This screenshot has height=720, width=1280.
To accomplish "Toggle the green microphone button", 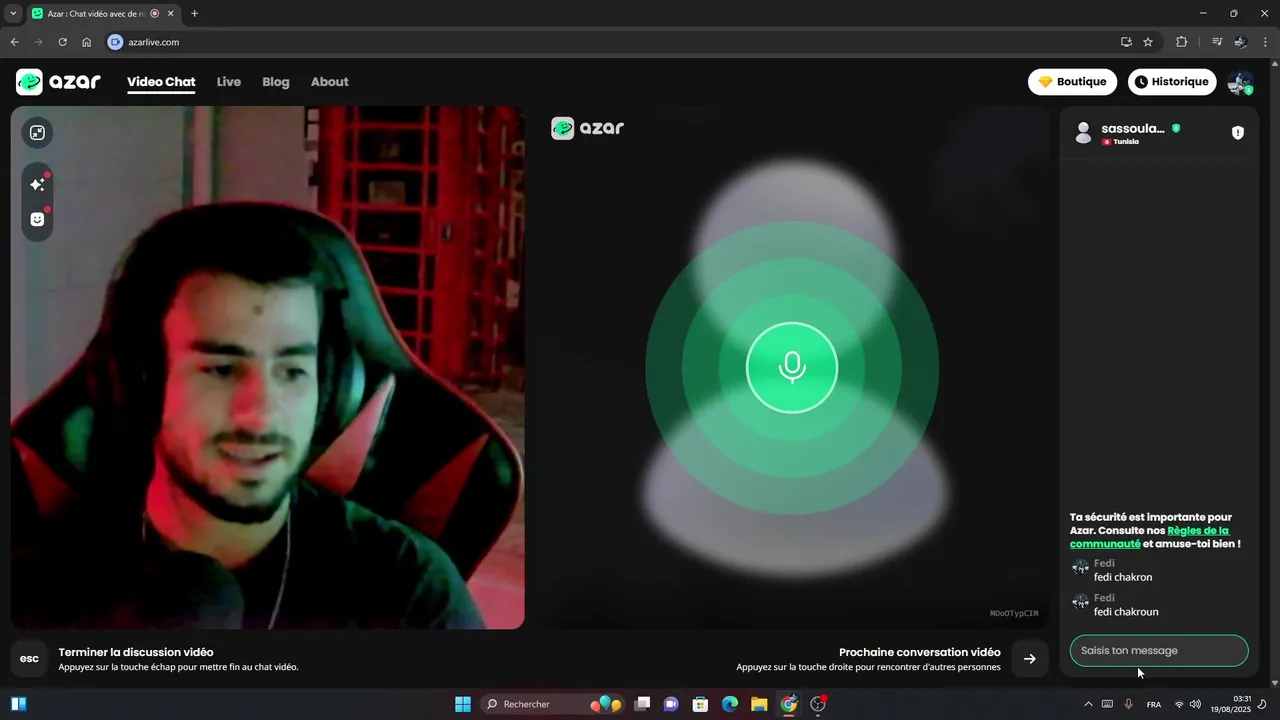I will 792,368.
